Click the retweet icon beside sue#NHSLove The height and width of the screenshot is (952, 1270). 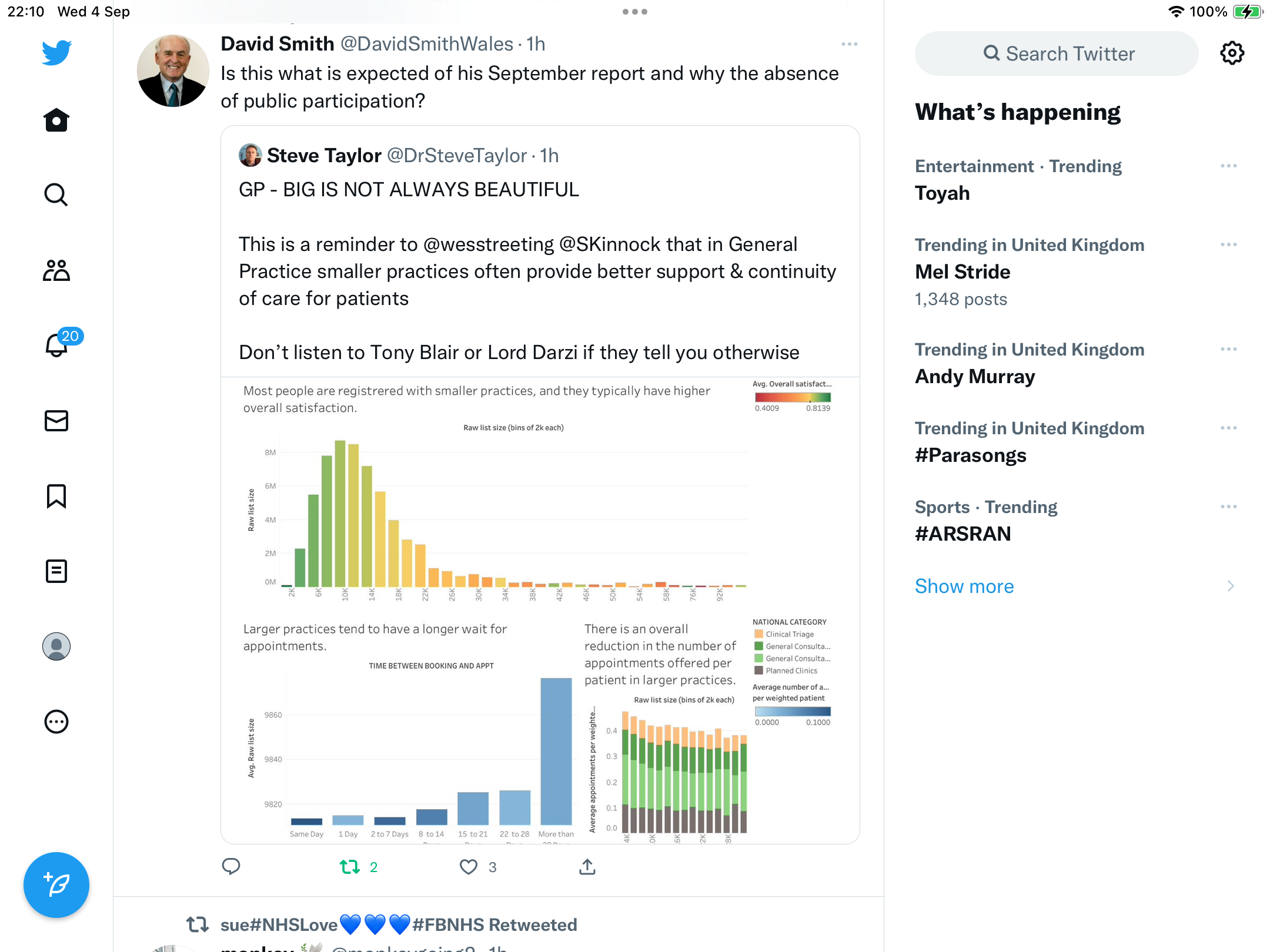198,924
